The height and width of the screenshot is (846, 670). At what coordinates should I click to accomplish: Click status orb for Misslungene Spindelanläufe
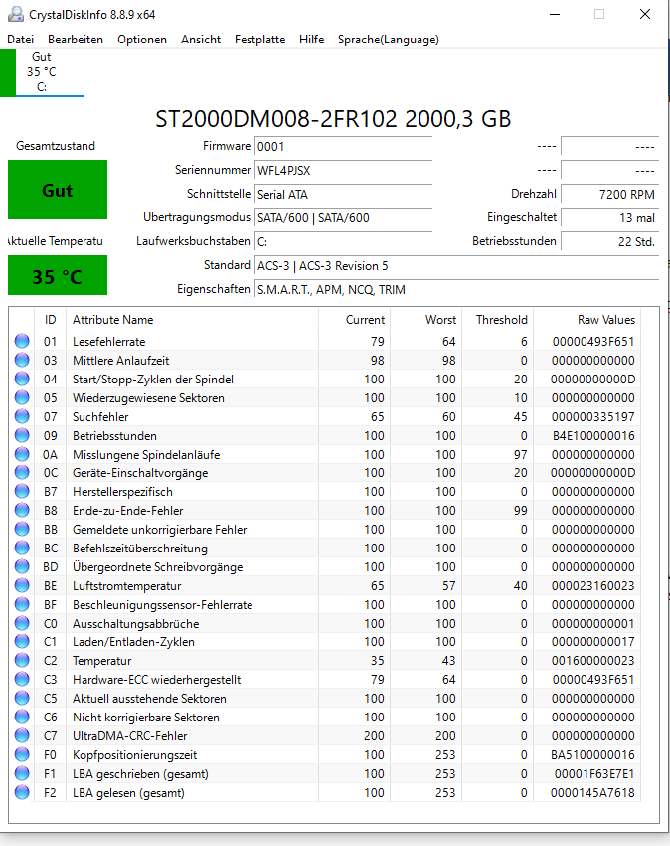click(x=22, y=454)
